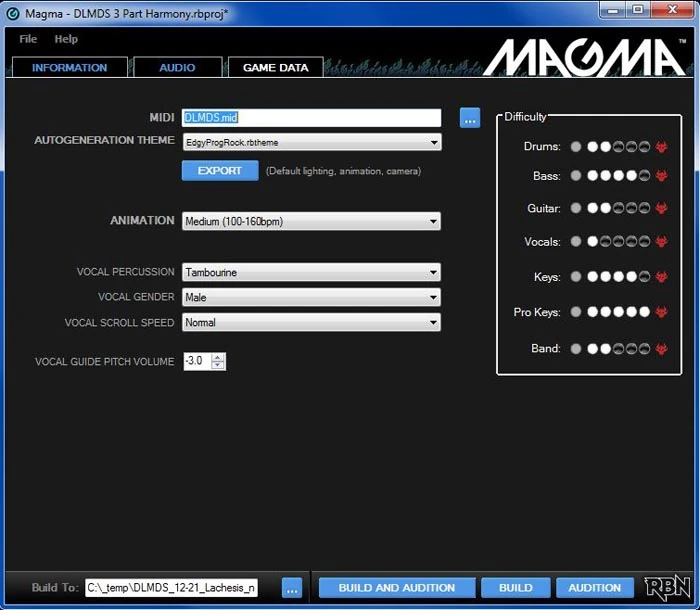Set Drums difficulty to the third dot

(x=618, y=146)
